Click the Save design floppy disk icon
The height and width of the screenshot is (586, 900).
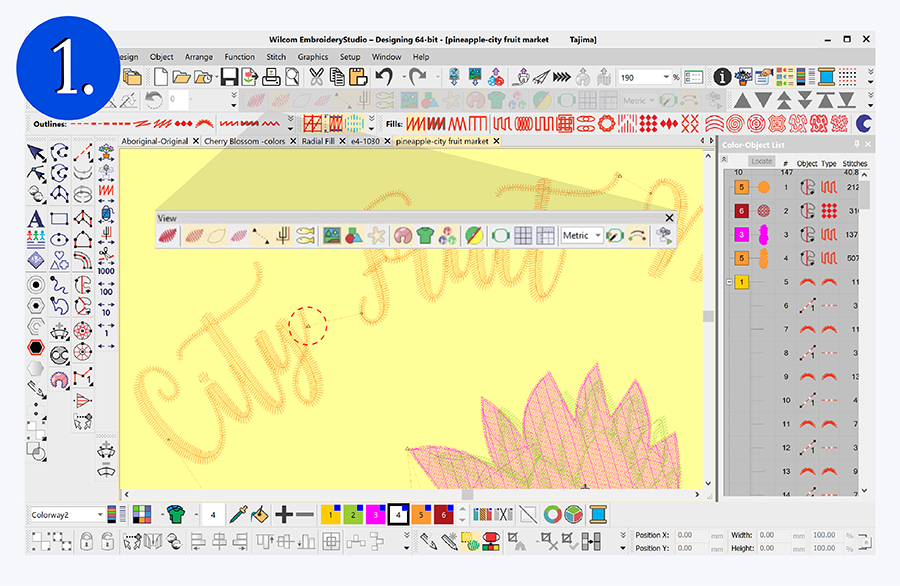tap(229, 77)
